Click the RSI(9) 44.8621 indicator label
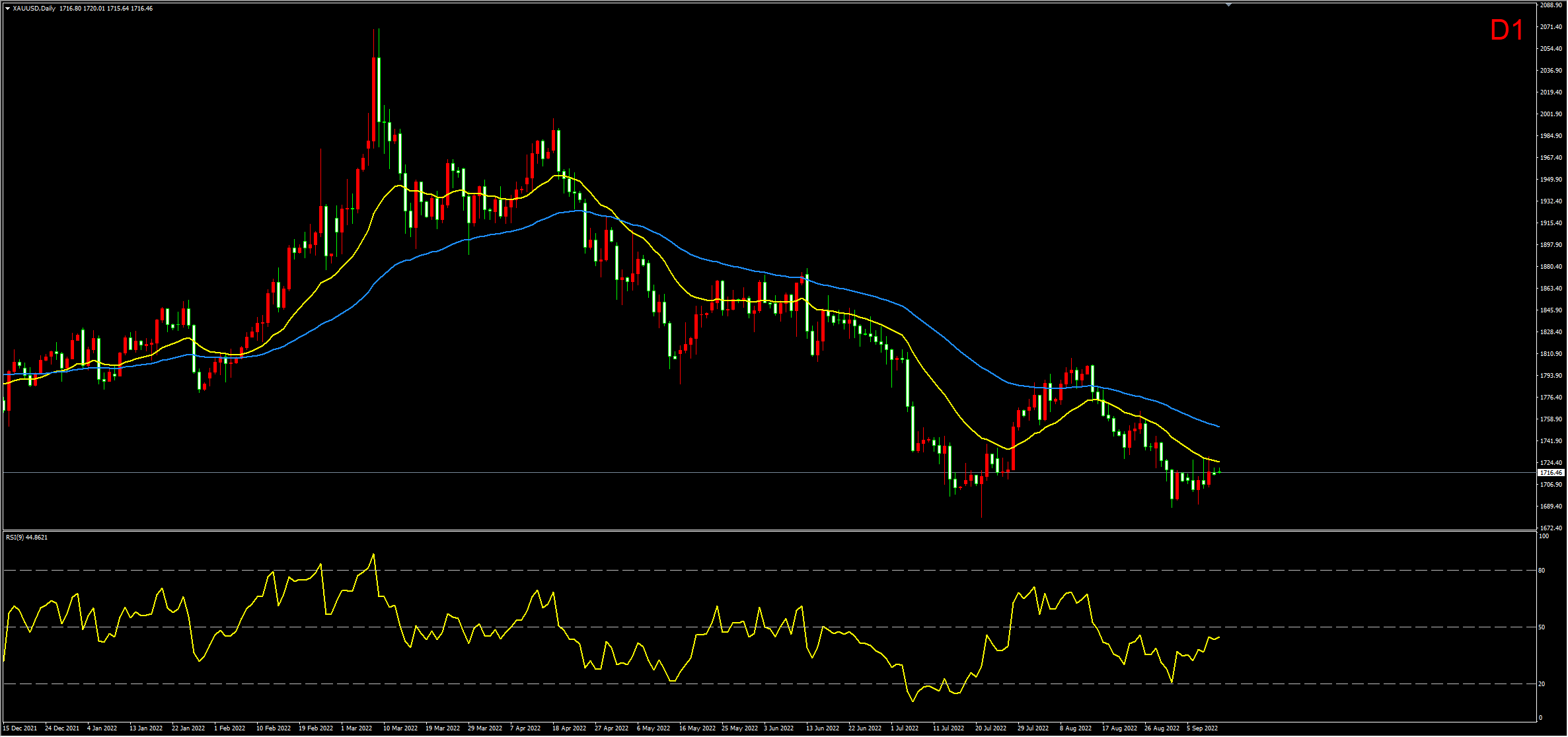1568x737 pixels. (x=26, y=538)
